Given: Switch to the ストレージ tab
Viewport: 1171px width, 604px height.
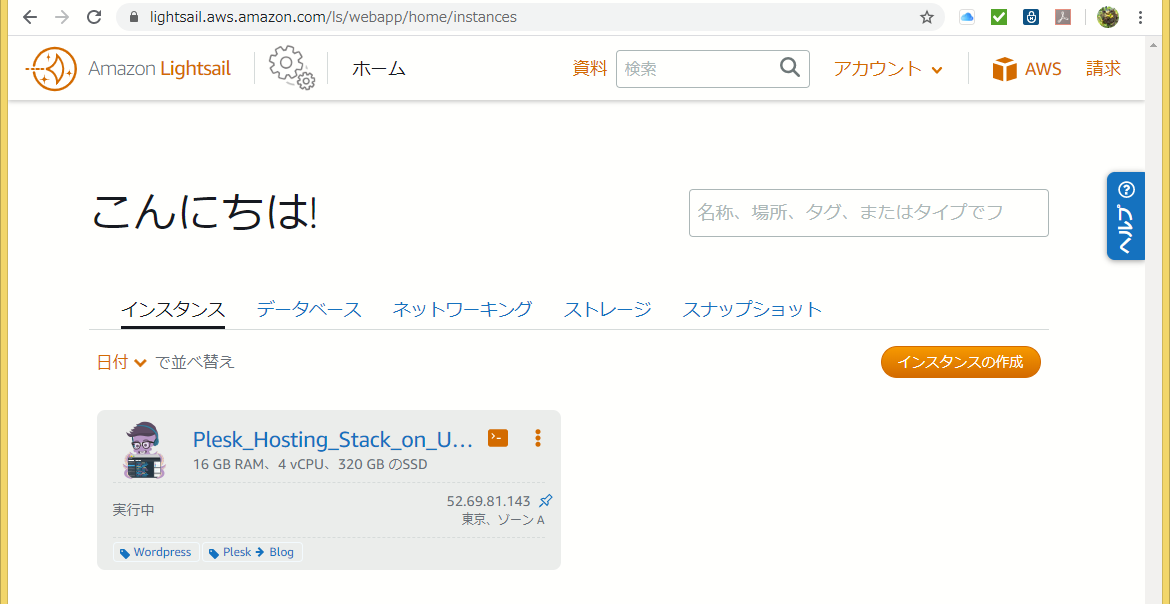Looking at the screenshot, I should [607, 309].
